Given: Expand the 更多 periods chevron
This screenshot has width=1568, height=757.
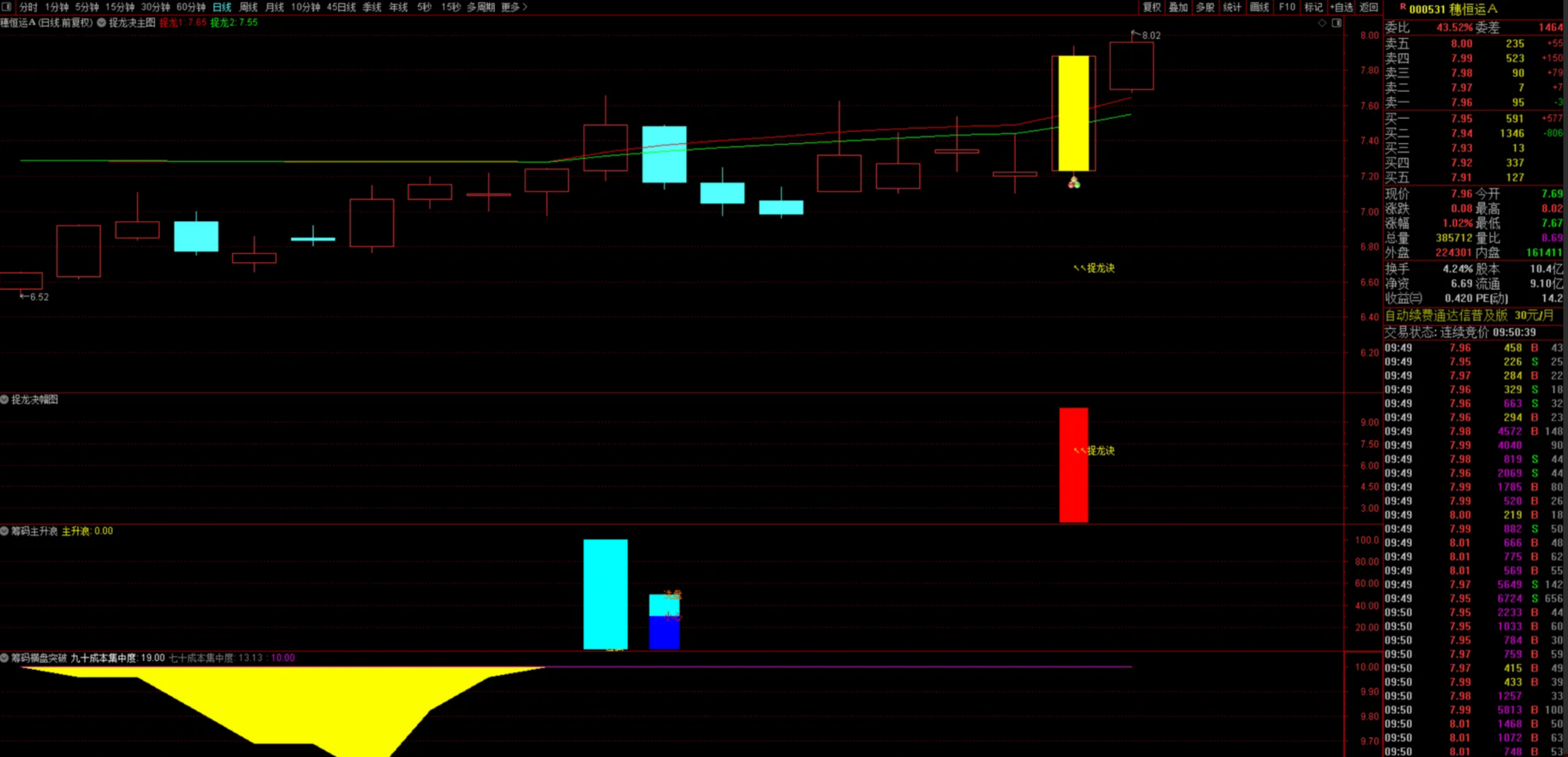Looking at the screenshot, I should coord(524,7).
